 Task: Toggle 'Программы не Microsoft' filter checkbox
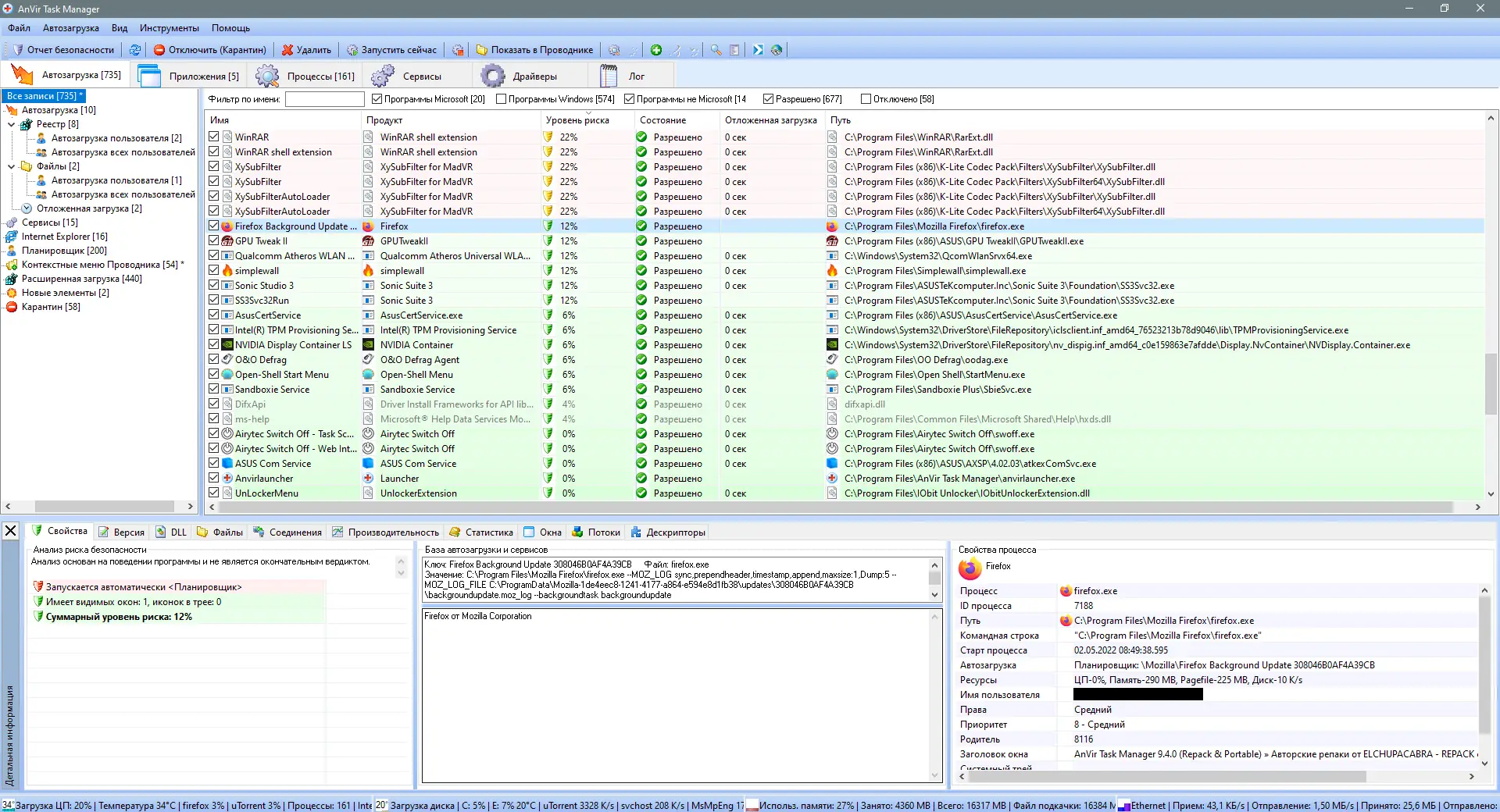click(x=629, y=99)
